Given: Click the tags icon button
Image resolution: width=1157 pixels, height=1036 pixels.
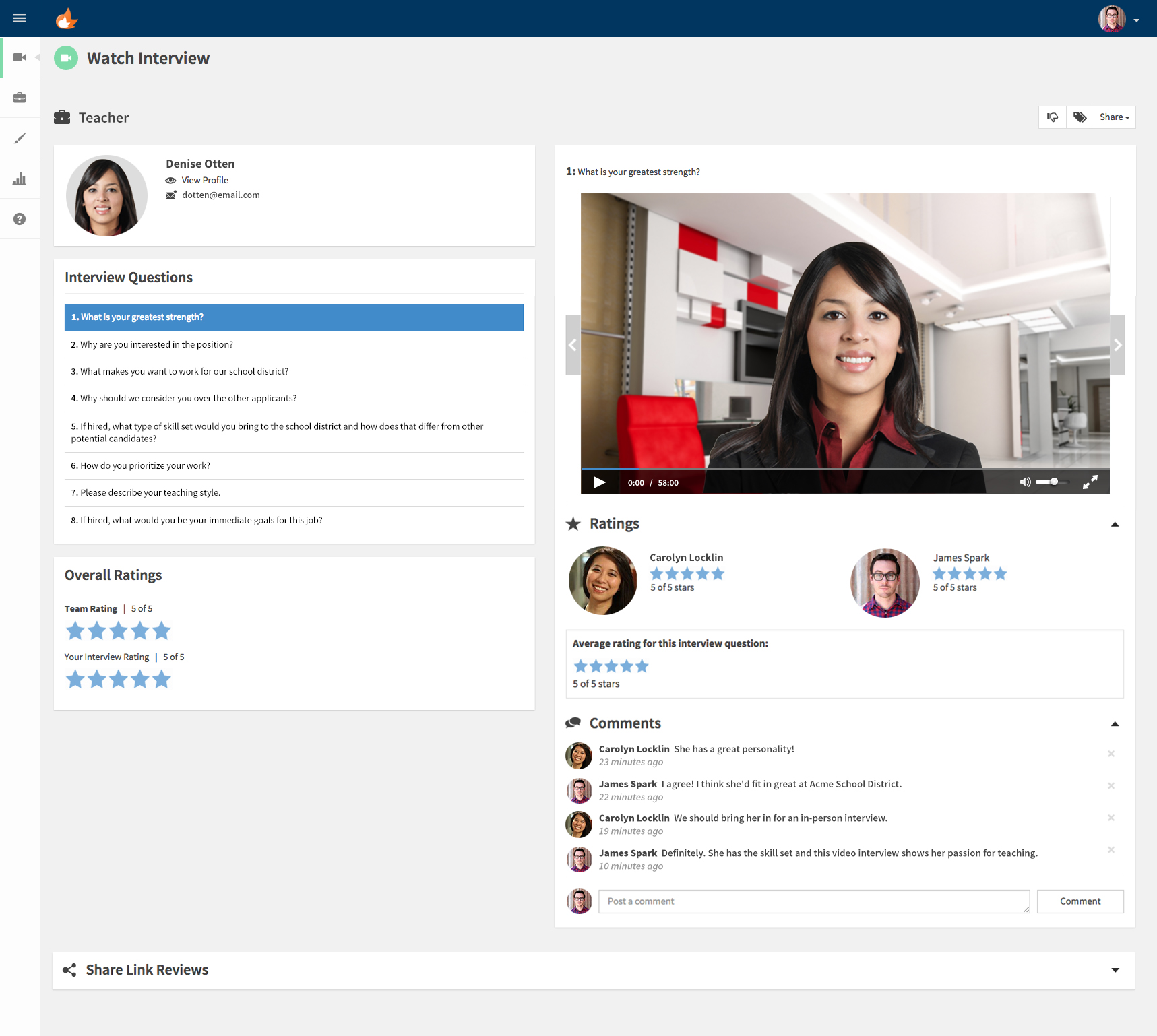Looking at the screenshot, I should [1080, 117].
